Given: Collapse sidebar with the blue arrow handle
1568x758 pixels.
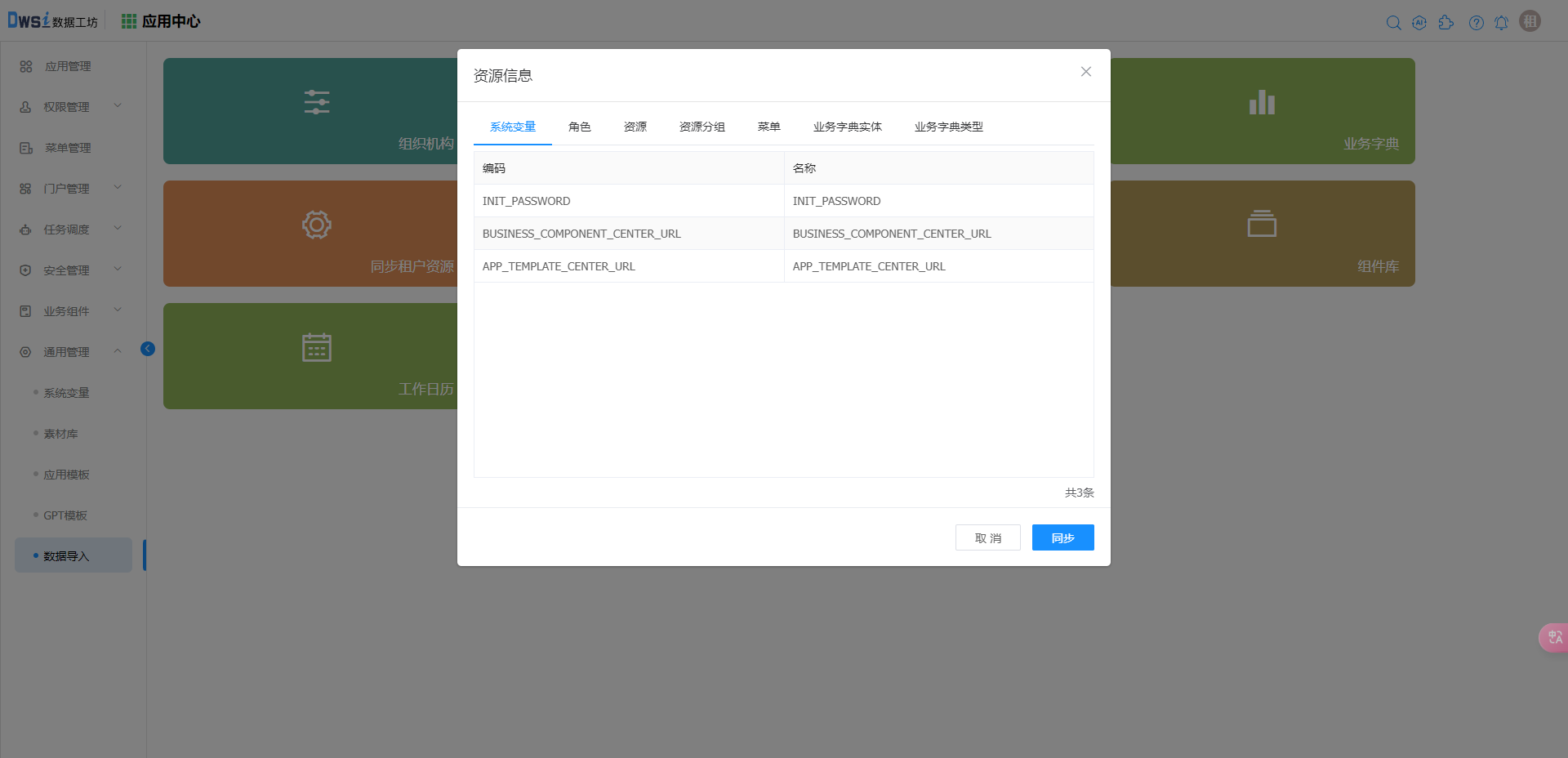Looking at the screenshot, I should (x=148, y=349).
